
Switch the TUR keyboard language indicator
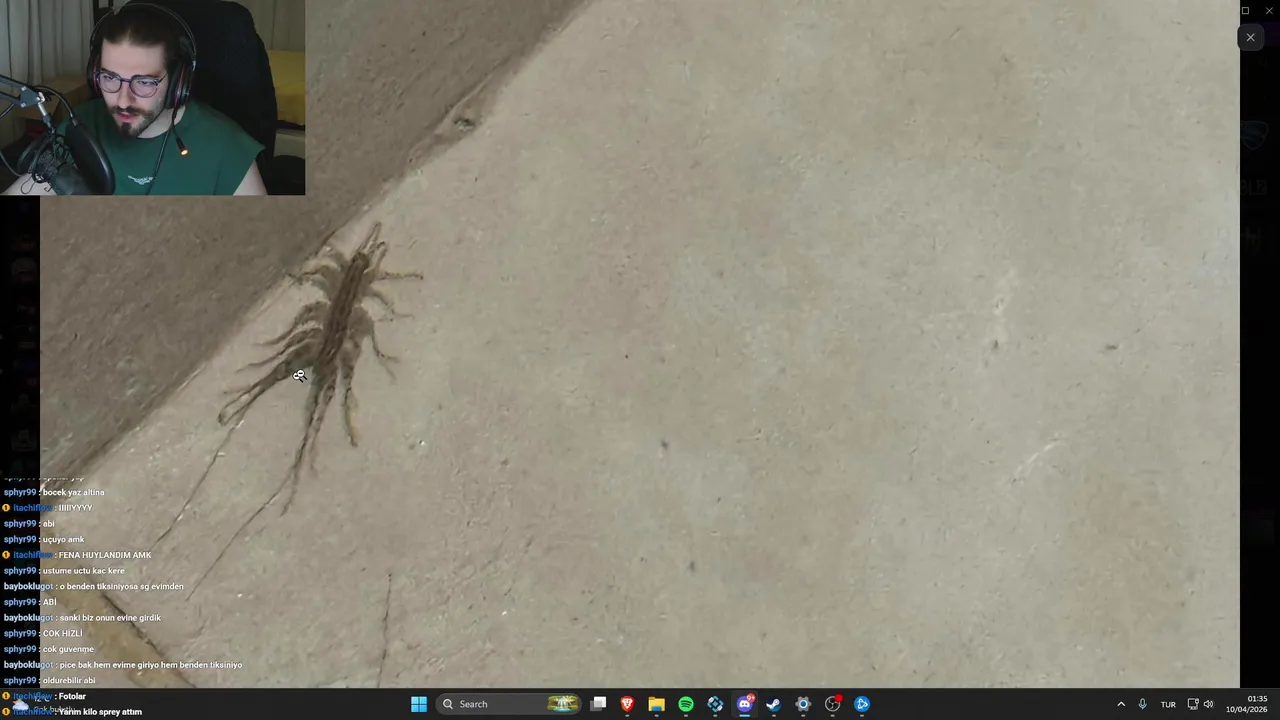[x=1168, y=704]
